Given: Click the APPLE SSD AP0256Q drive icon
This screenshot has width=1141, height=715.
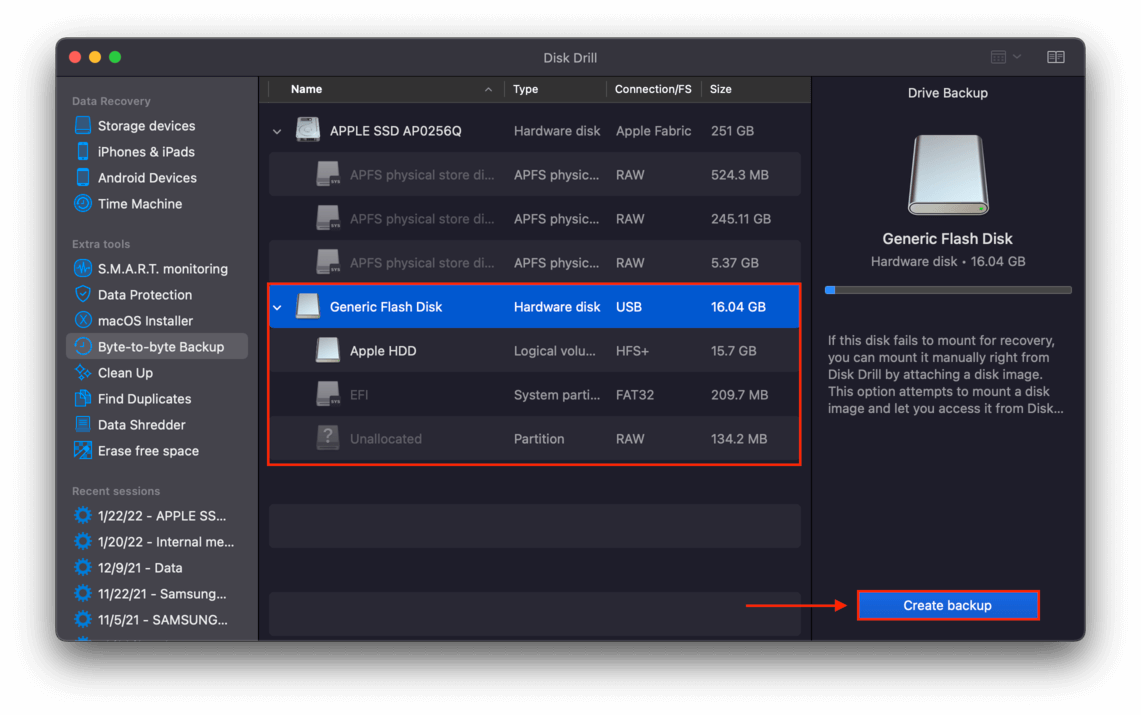Looking at the screenshot, I should 308,130.
